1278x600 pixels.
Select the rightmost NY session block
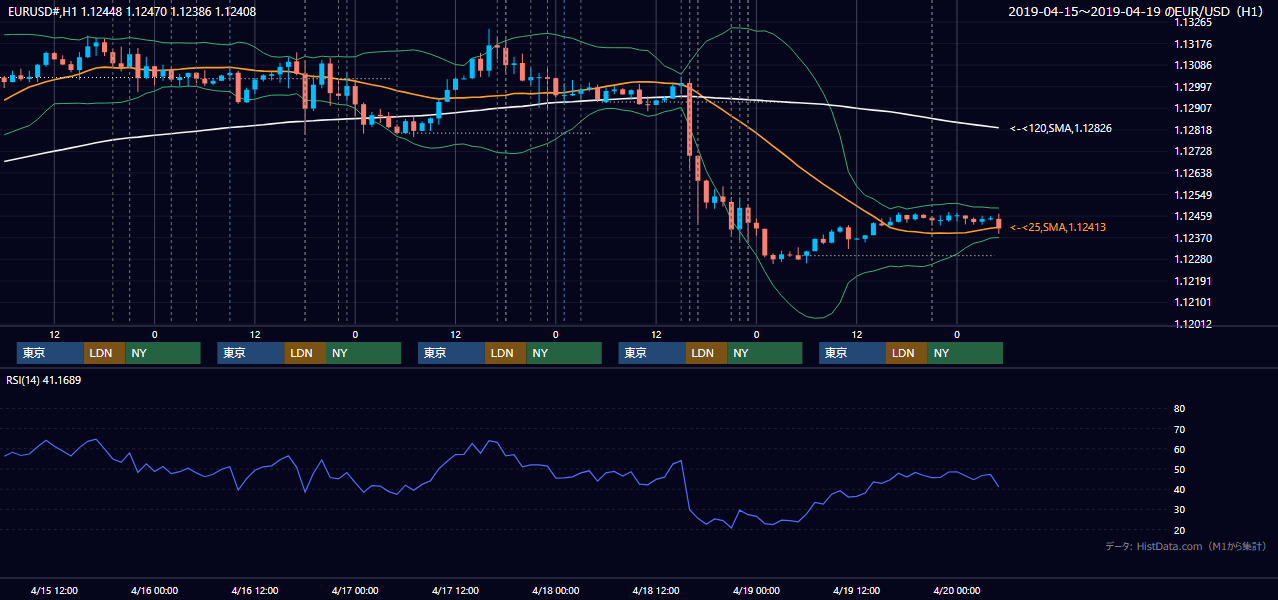965,353
